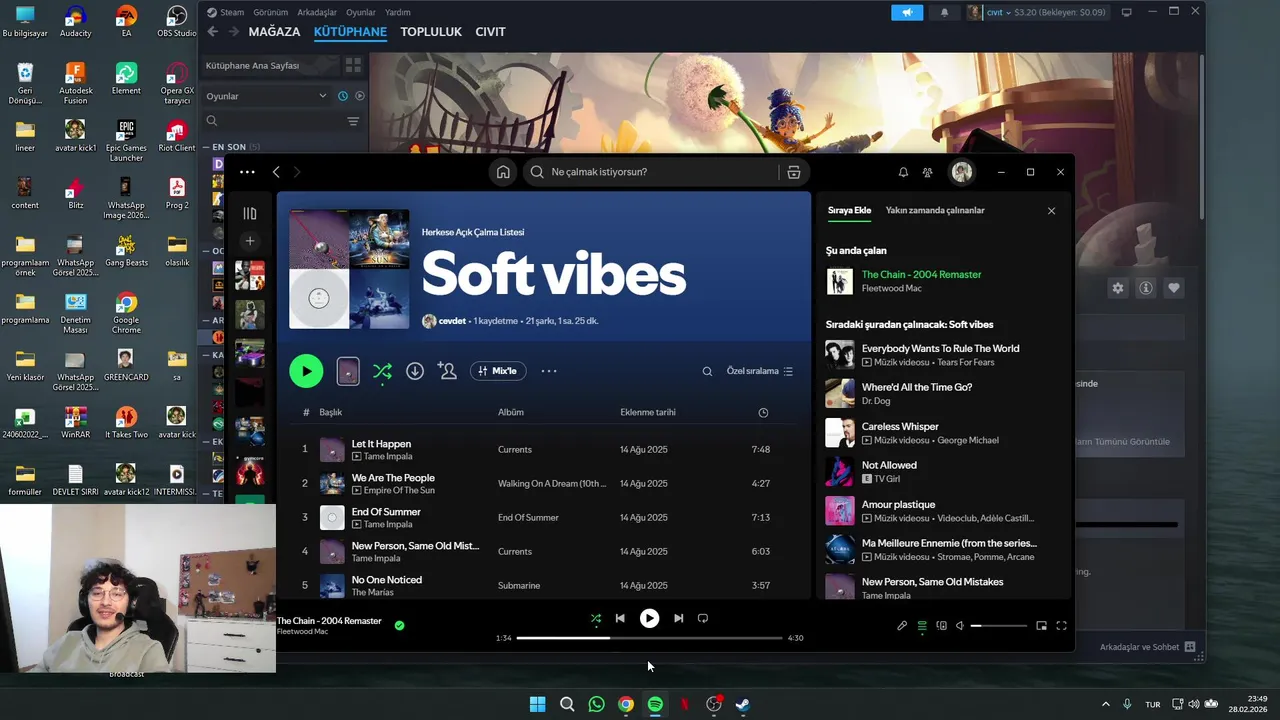Download the Soft vibes playlist
This screenshot has height=720, width=1280.
coord(415,371)
